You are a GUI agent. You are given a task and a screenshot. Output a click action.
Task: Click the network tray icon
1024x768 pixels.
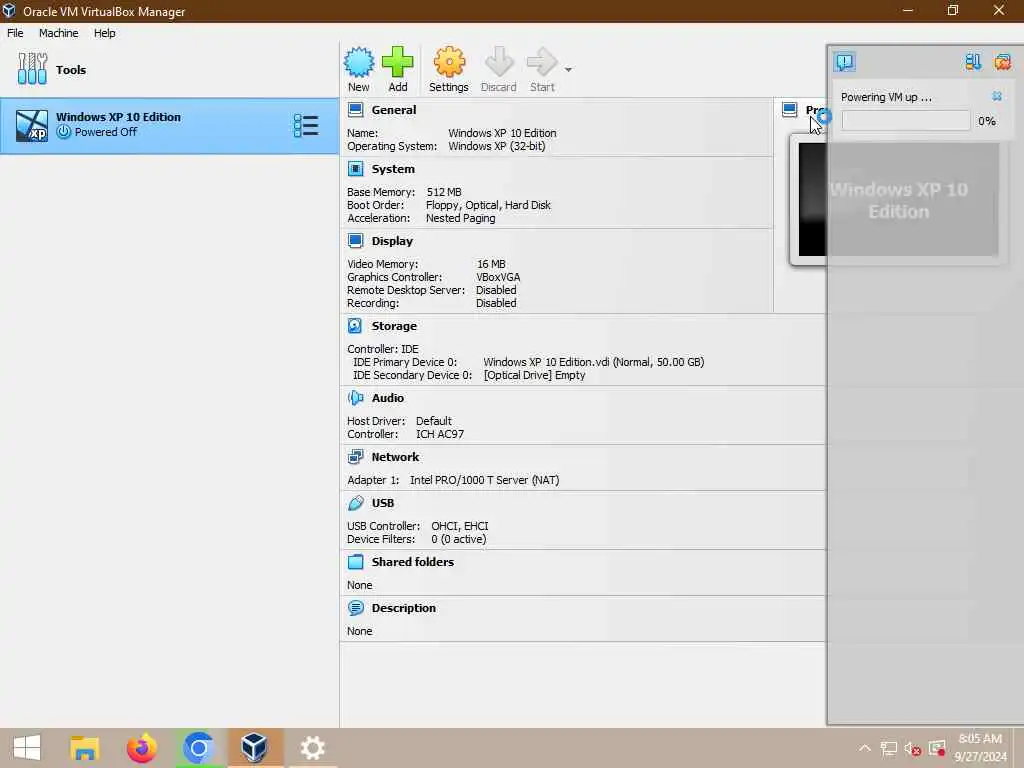tap(888, 748)
